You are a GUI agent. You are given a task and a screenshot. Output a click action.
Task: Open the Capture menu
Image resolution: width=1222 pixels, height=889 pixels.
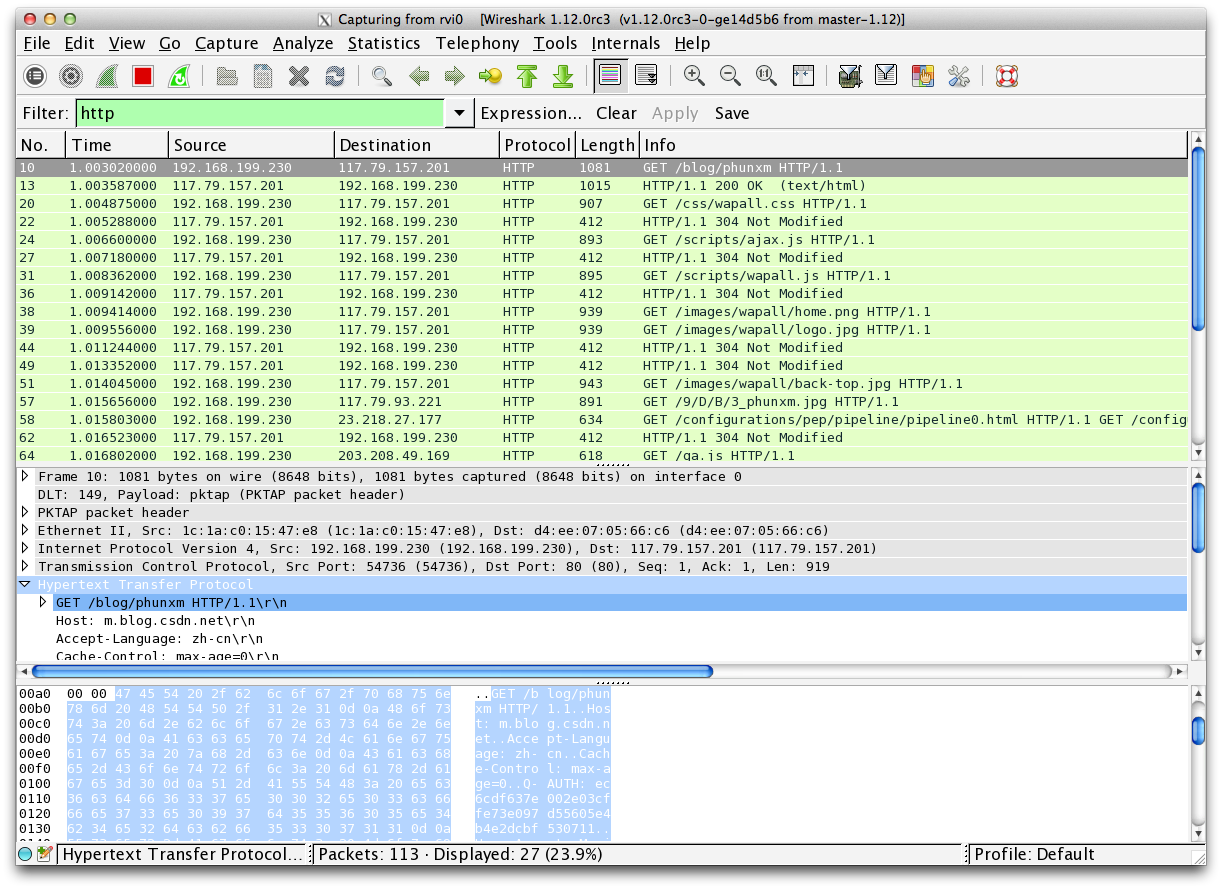226,43
